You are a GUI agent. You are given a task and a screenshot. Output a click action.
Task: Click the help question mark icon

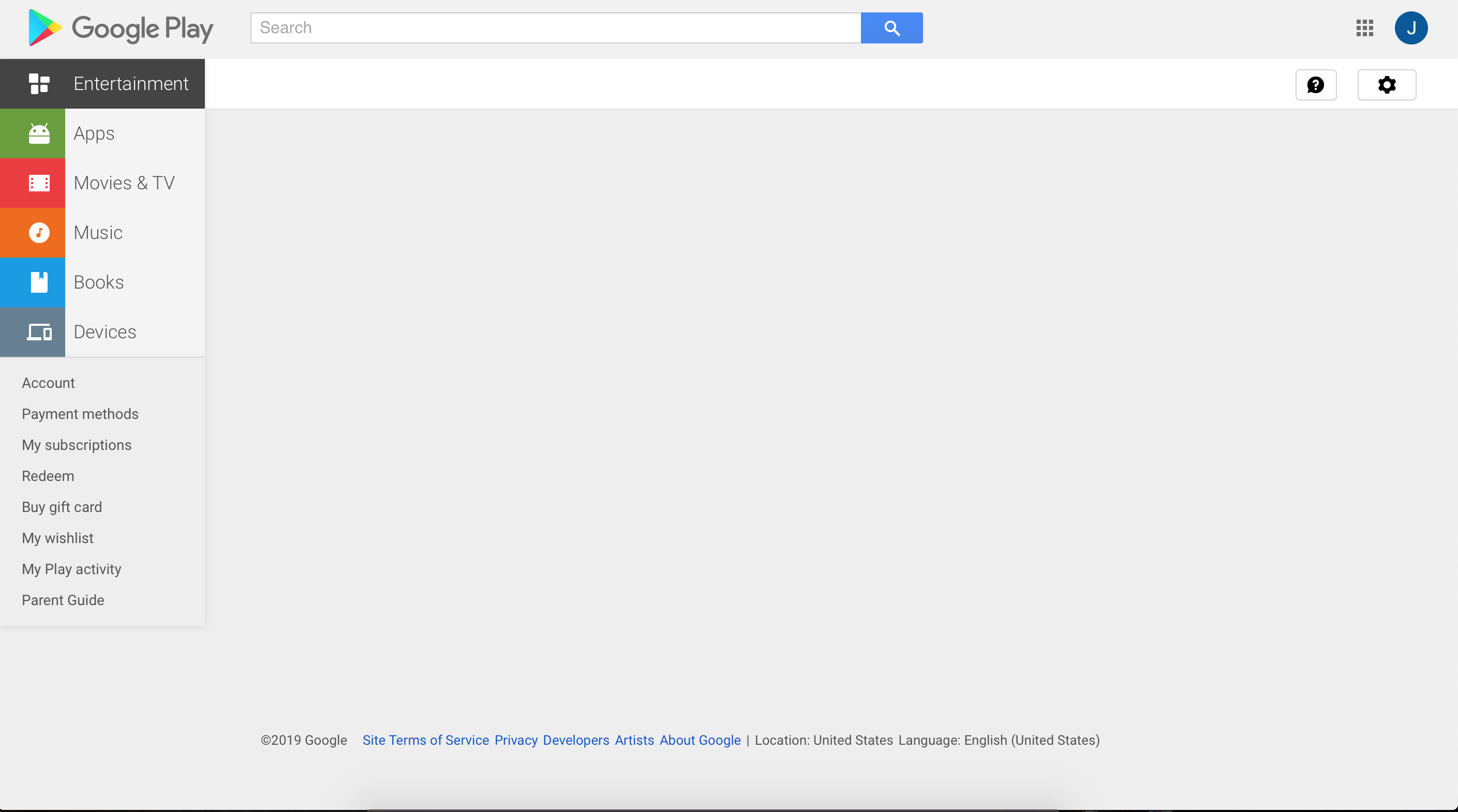coord(1315,85)
